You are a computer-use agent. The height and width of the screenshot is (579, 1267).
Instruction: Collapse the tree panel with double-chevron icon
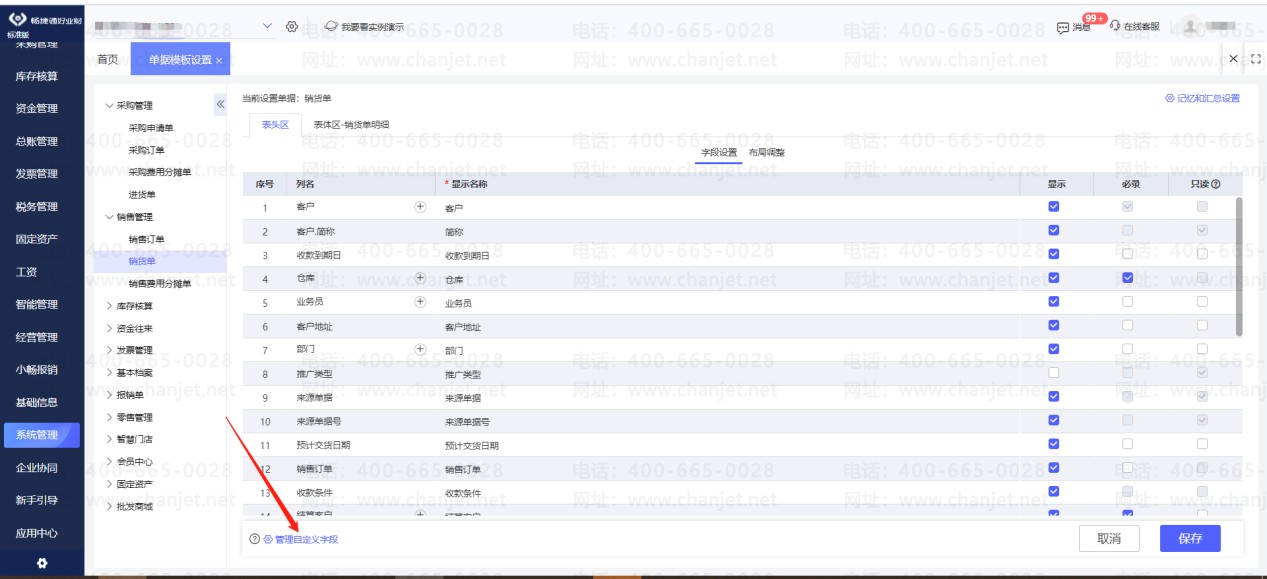[x=220, y=105]
